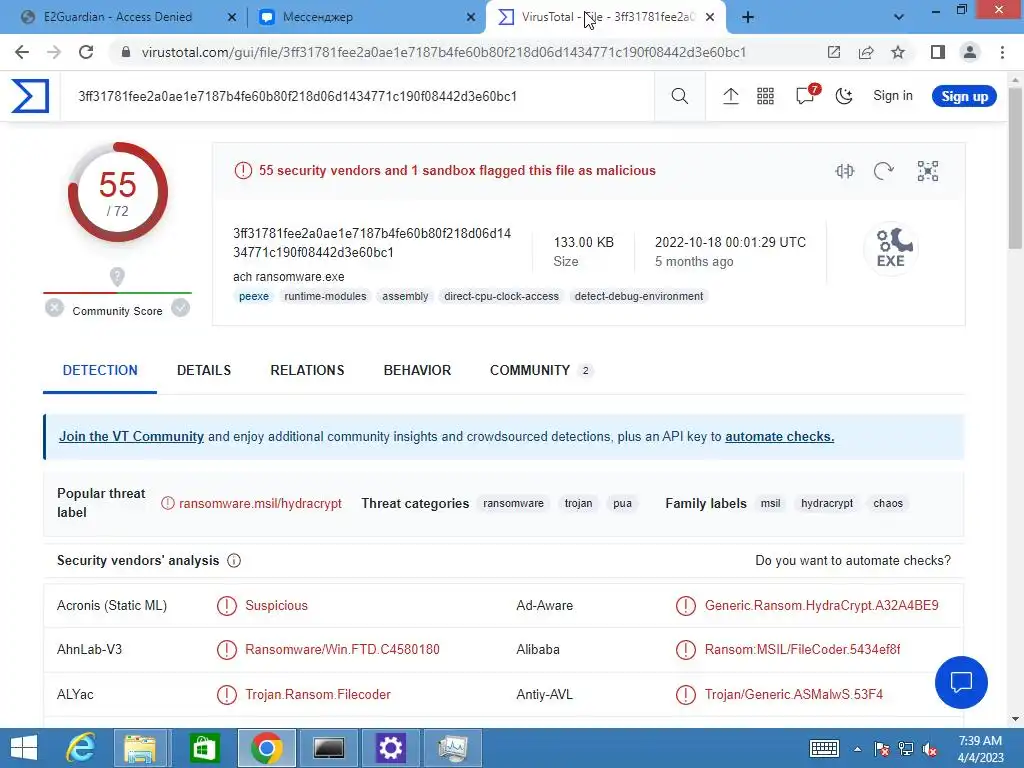Image resolution: width=1024 pixels, height=768 pixels.
Task: Click the assembly tag
Action: pyautogui.click(x=405, y=296)
